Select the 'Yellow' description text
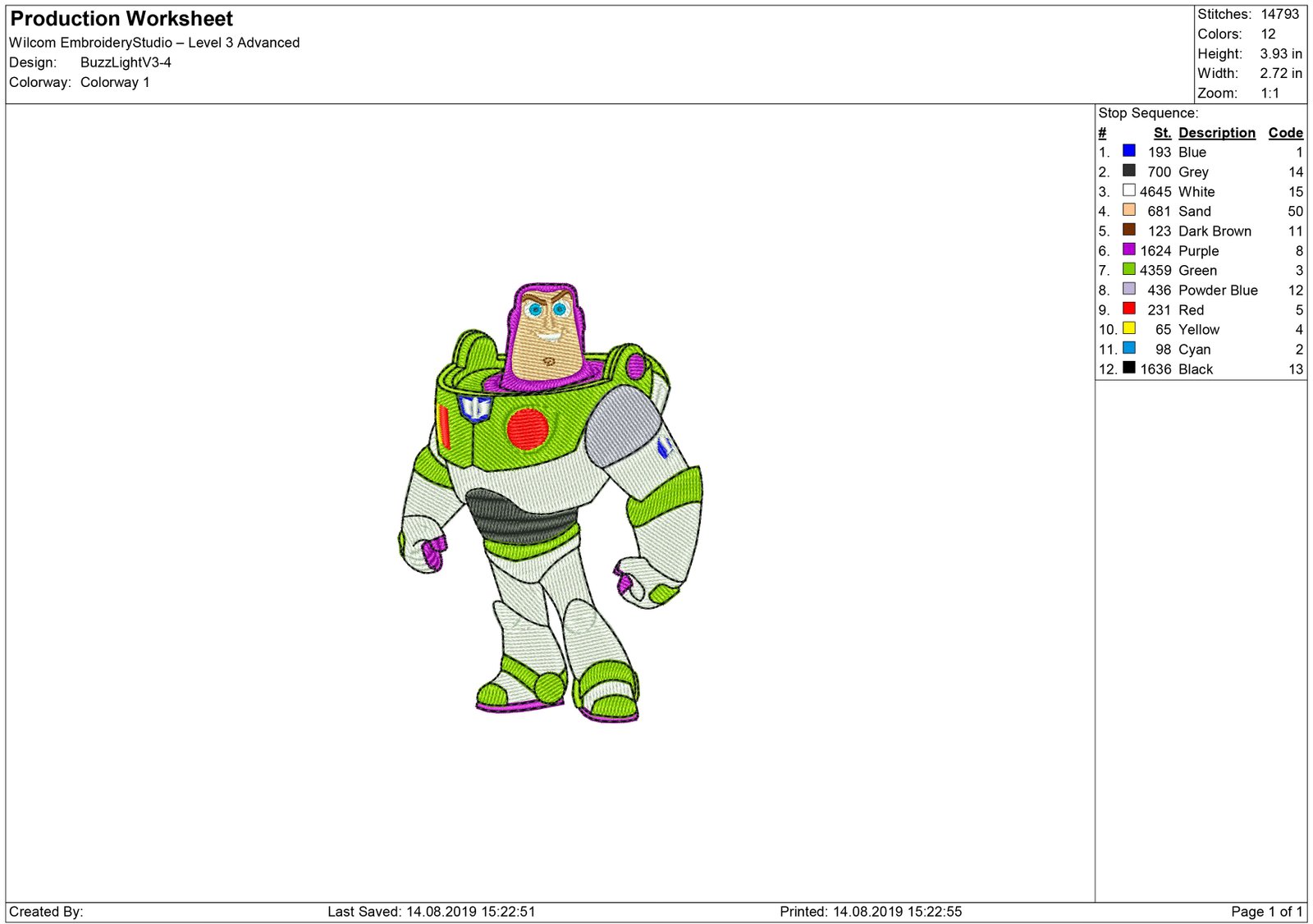 point(1199,330)
